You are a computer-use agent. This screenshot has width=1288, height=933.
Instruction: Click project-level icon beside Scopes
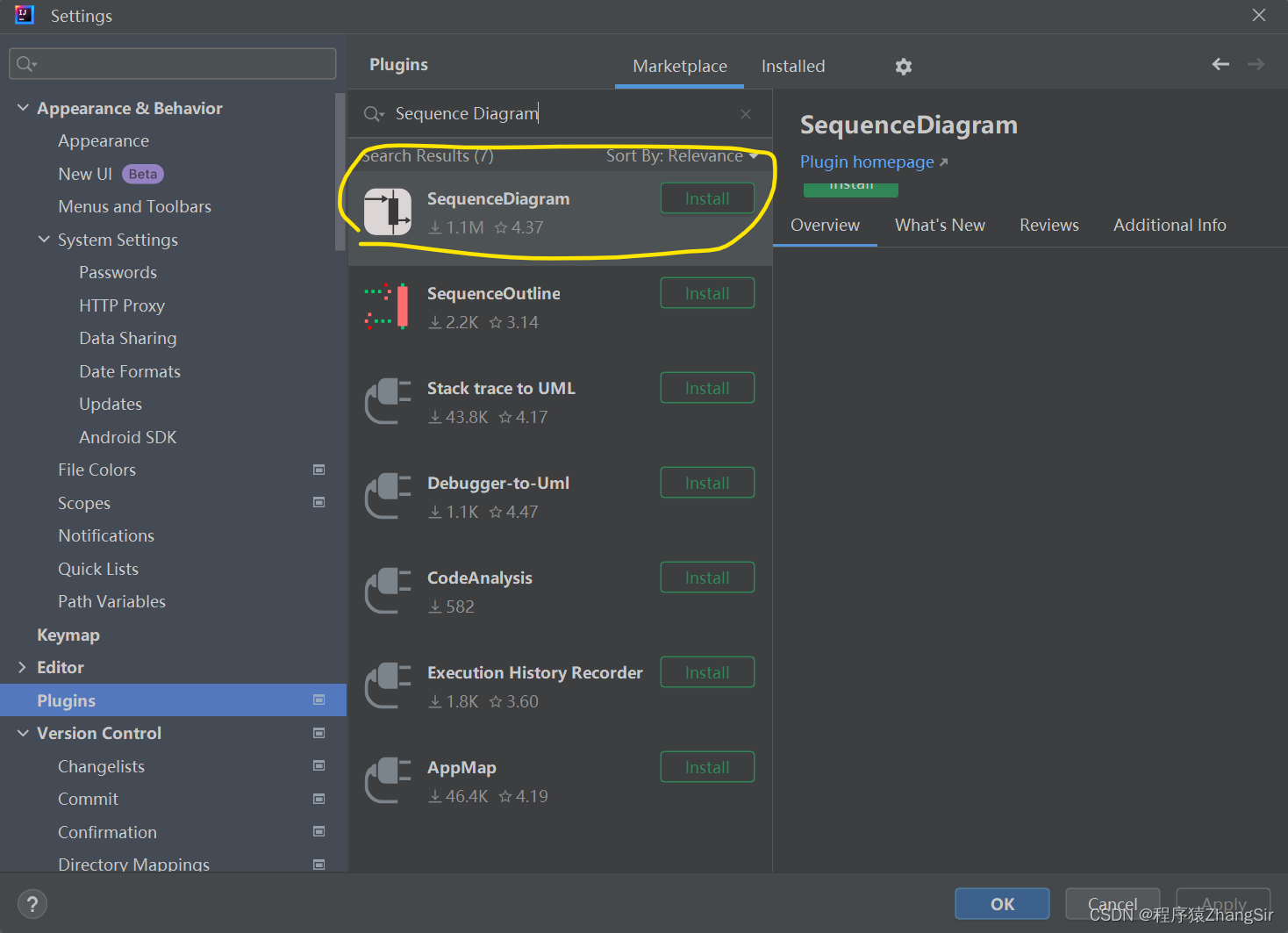(x=319, y=502)
